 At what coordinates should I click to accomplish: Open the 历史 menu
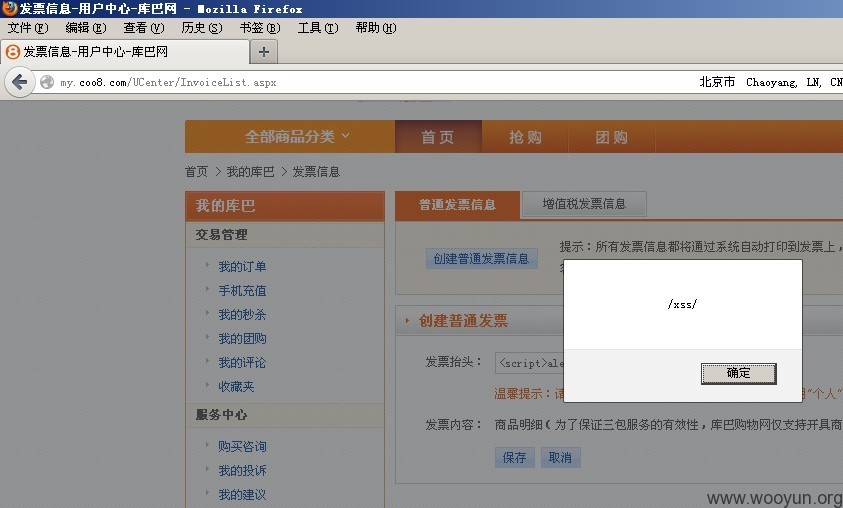(202, 28)
